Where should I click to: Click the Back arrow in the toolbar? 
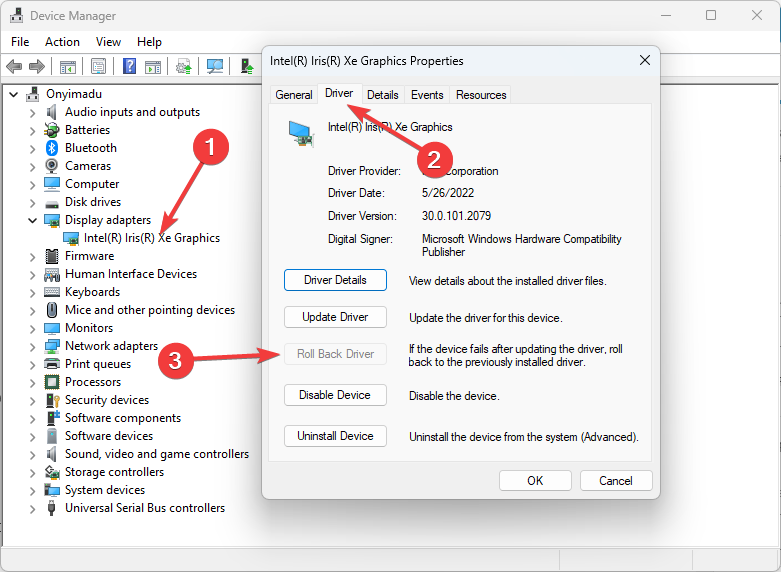[x=14, y=66]
